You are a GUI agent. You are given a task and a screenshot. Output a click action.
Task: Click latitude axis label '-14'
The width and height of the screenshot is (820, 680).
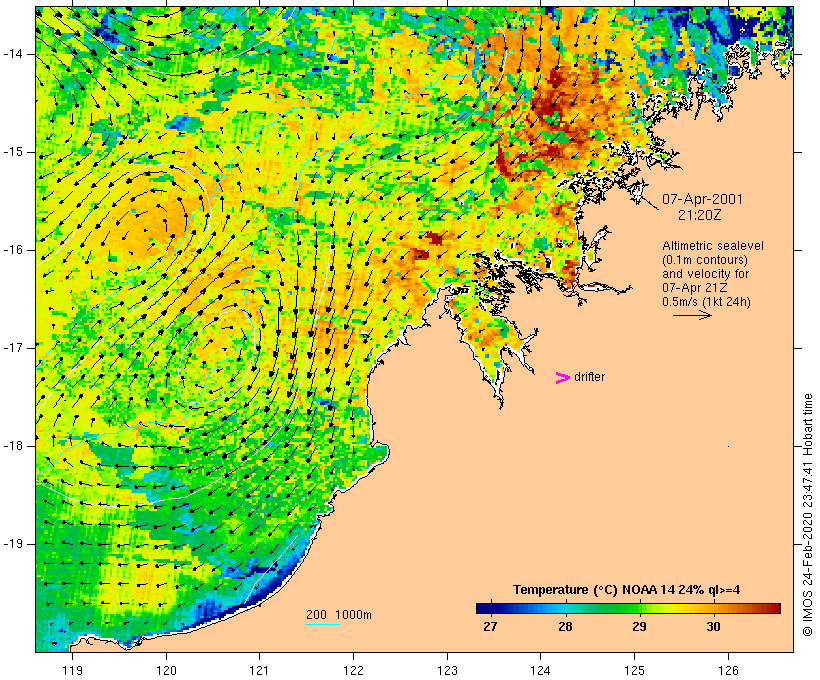click(x=13, y=54)
